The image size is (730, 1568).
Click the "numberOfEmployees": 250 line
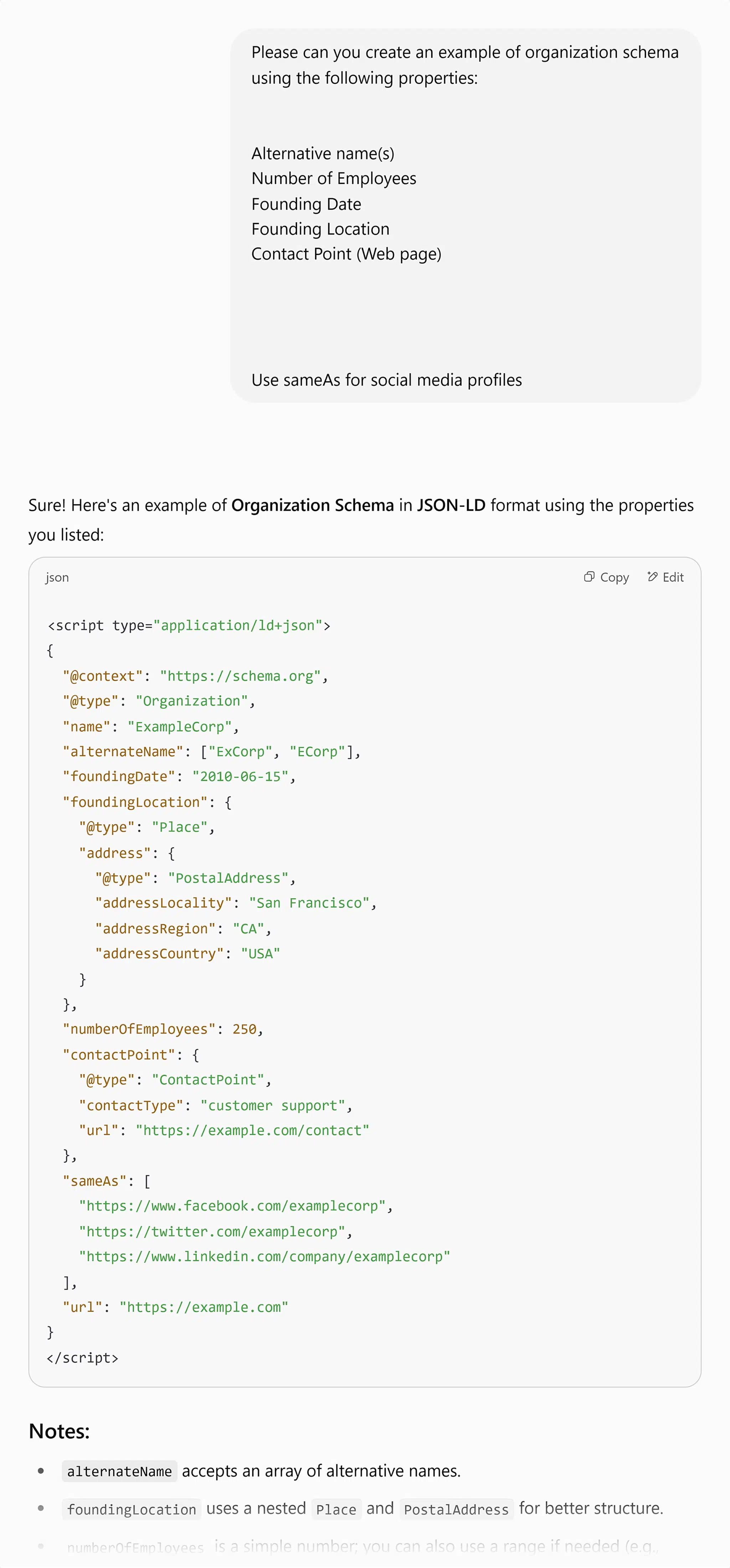[x=163, y=1029]
